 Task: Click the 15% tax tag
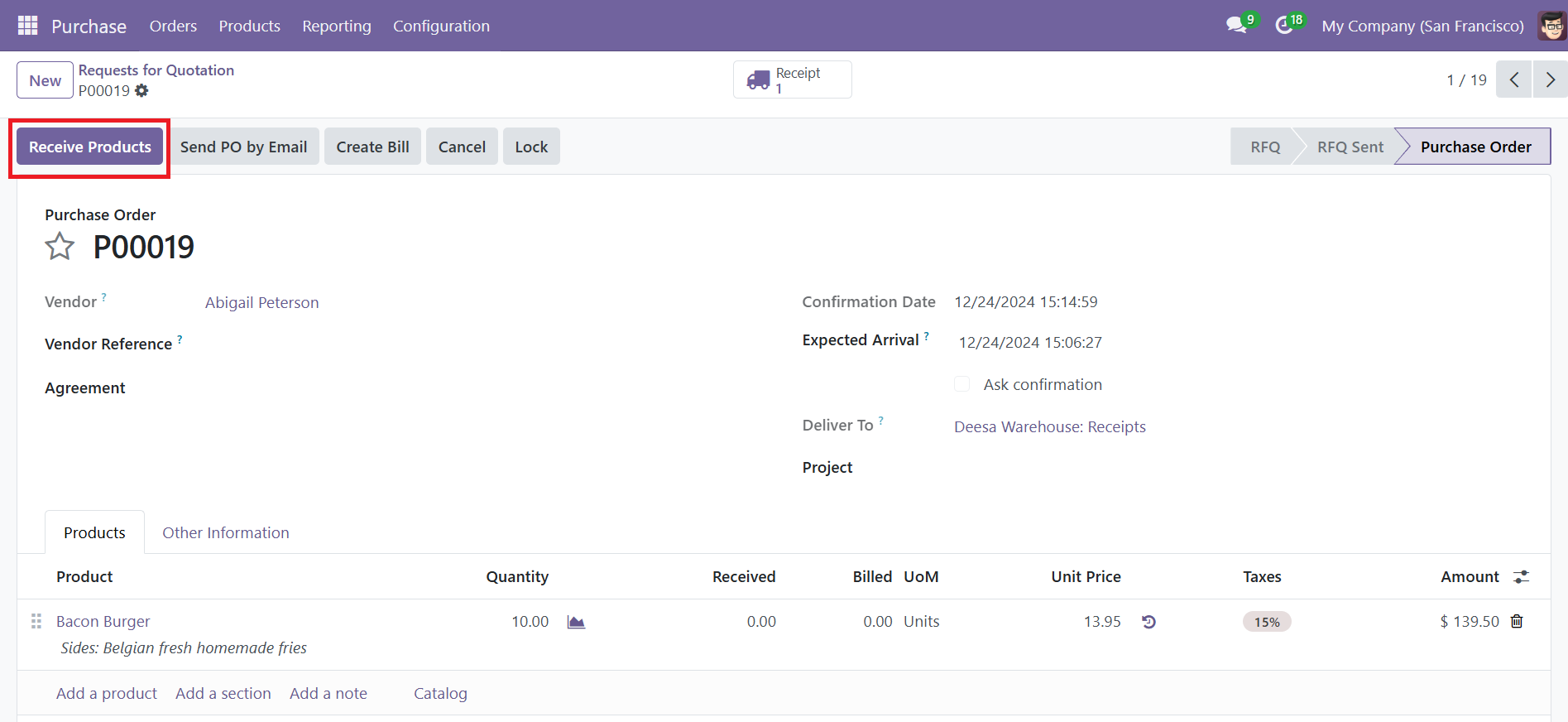tap(1267, 622)
